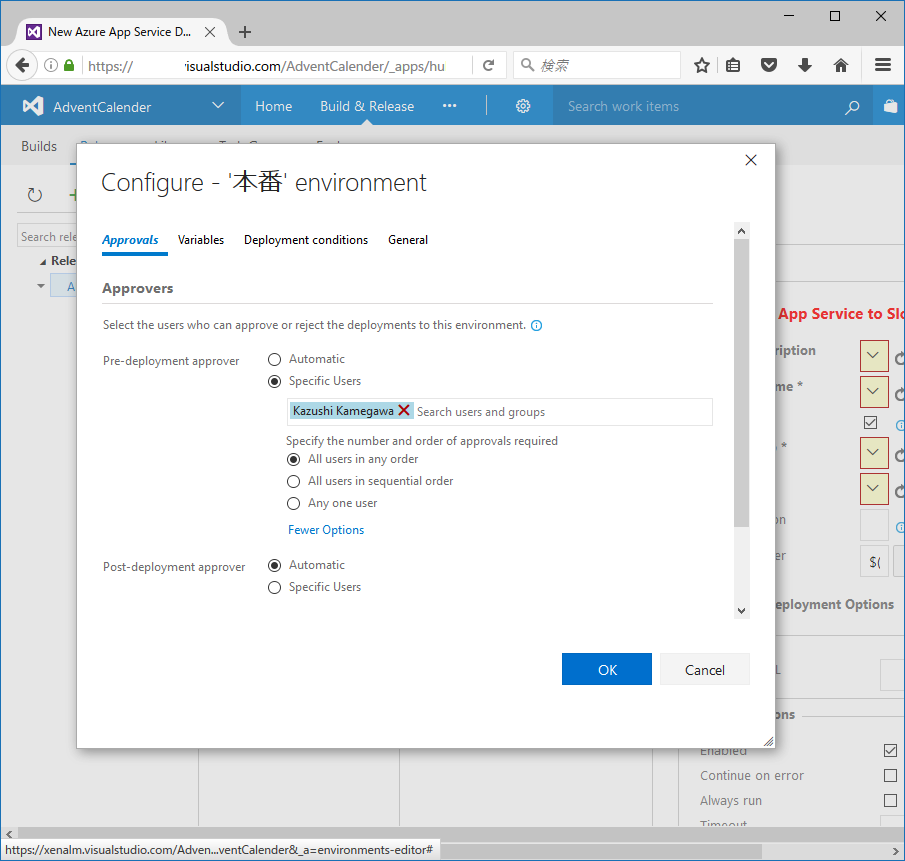Image resolution: width=905 pixels, height=861 pixels.
Task: Choose All users in sequential order
Action: (x=293, y=481)
